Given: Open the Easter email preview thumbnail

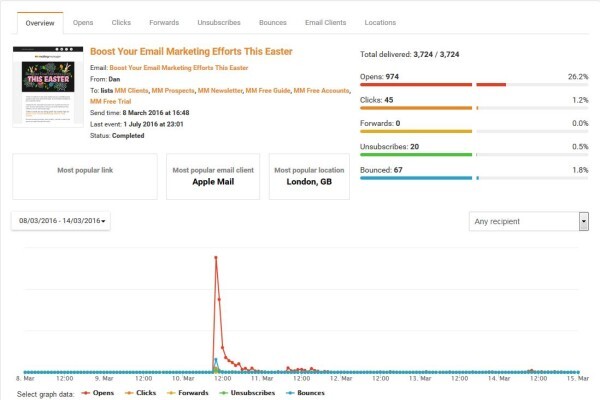Looking at the screenshot, I should click(x=48, y=87).
